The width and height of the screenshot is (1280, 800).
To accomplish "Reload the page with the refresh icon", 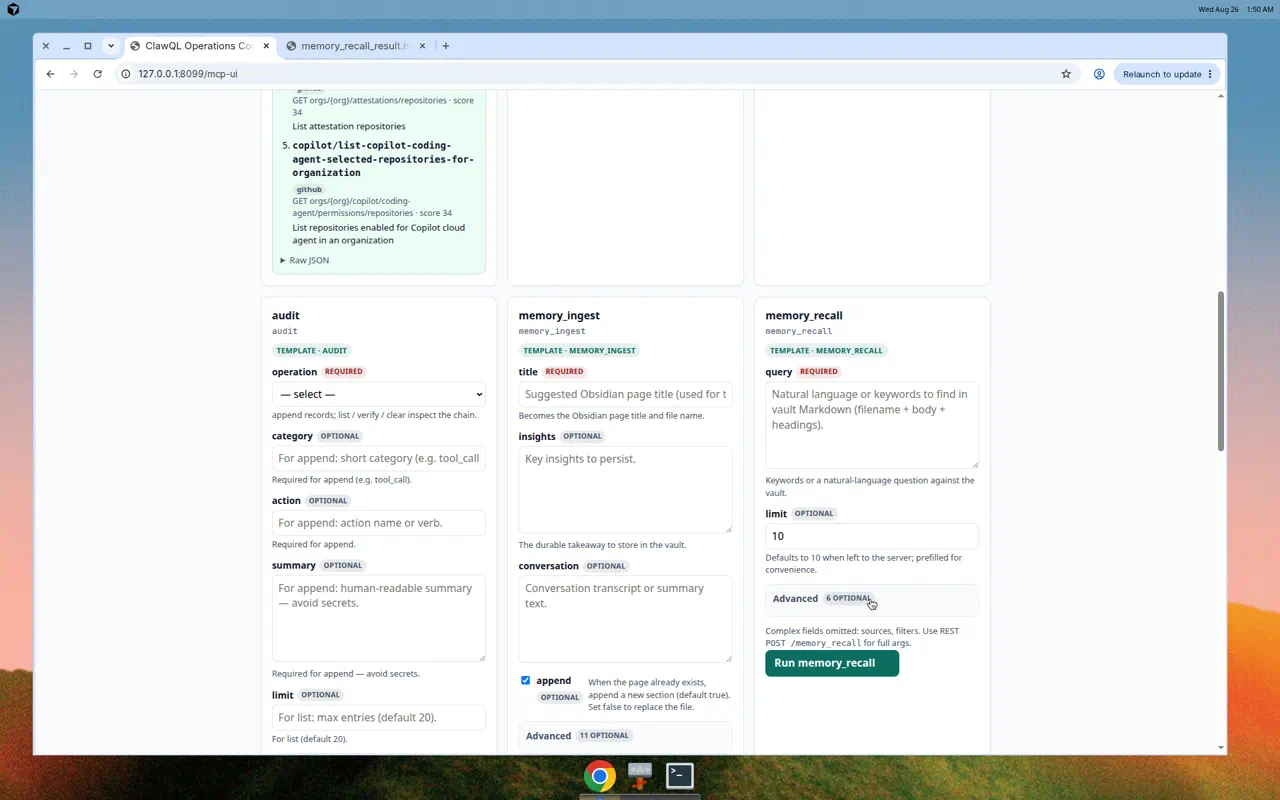I will [x=97, y=74].
